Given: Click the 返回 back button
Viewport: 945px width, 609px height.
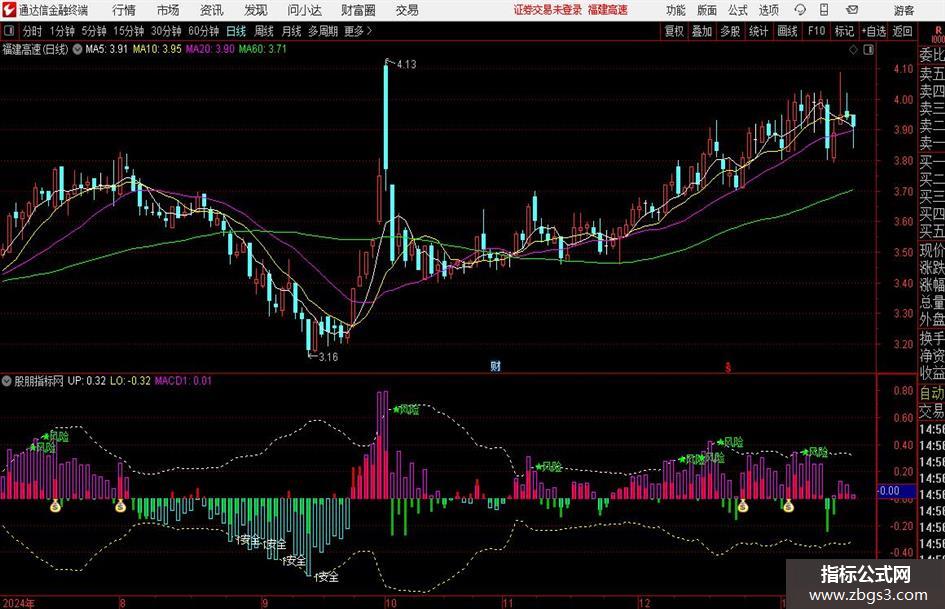Looking at the screenshot, I should coord(902,31).
